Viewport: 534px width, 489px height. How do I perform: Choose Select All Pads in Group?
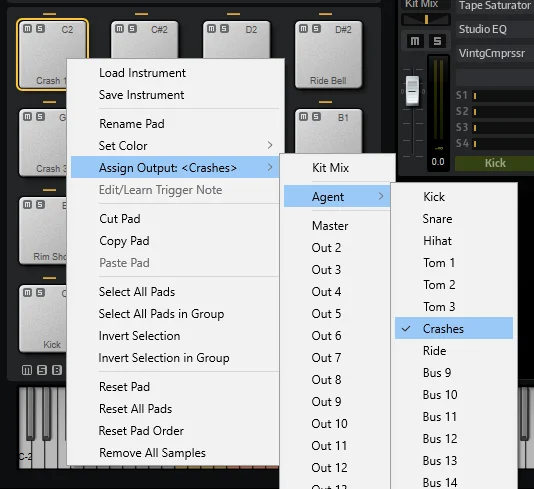pos(175,314)
